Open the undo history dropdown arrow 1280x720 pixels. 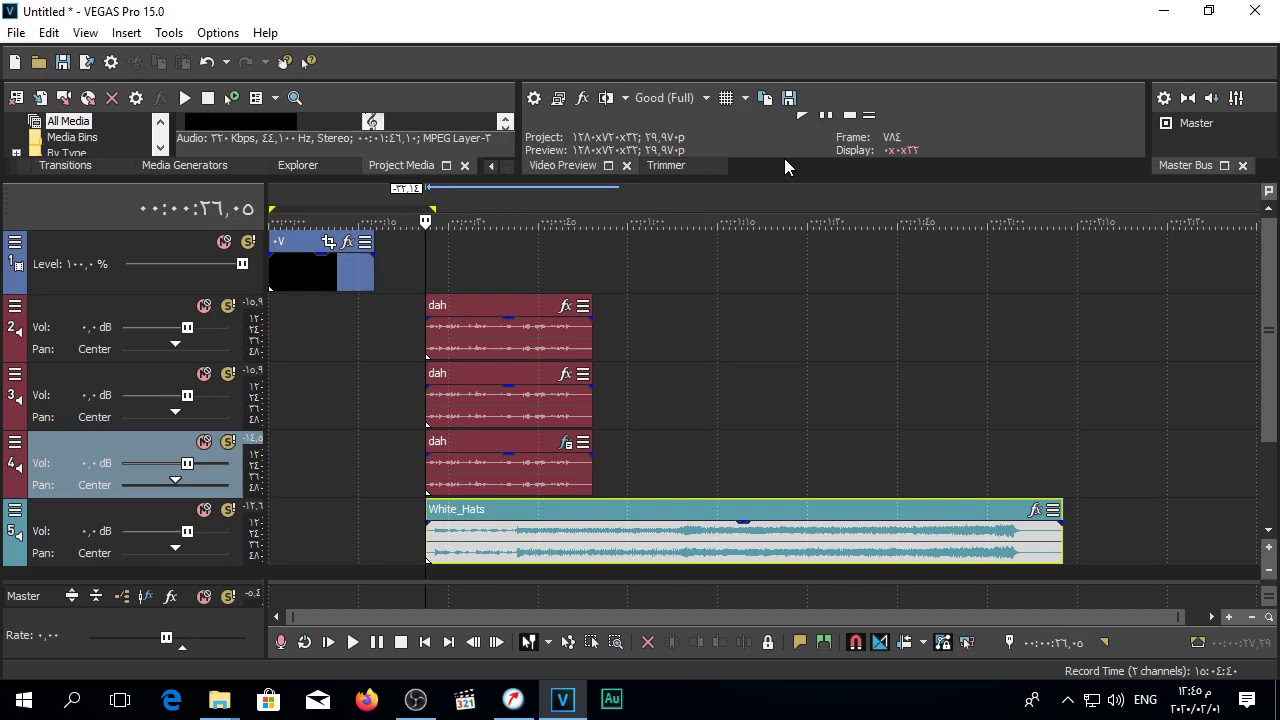click(x=226, y=62)
